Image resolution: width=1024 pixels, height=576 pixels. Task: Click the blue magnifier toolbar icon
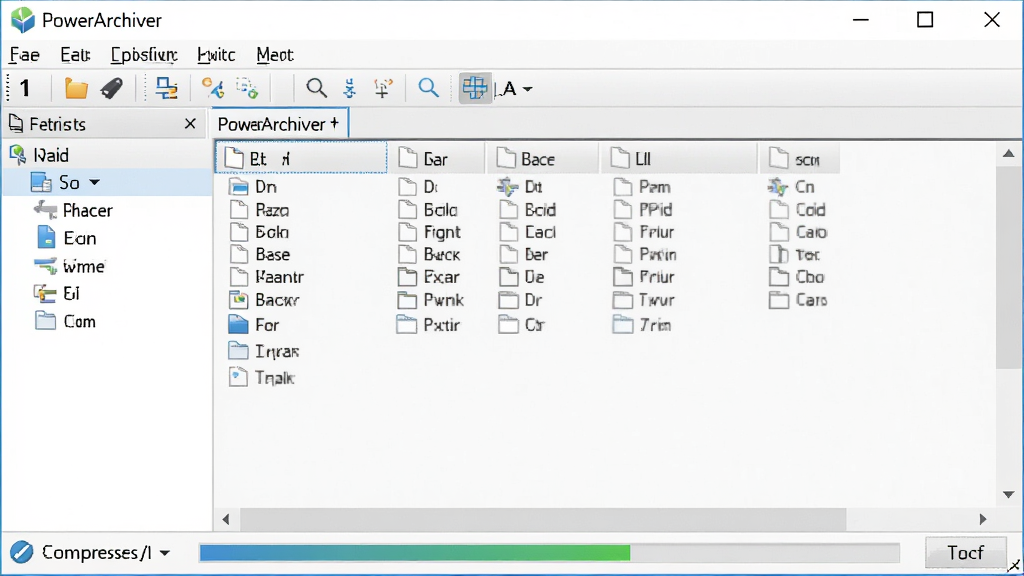(x=428, y=88)
